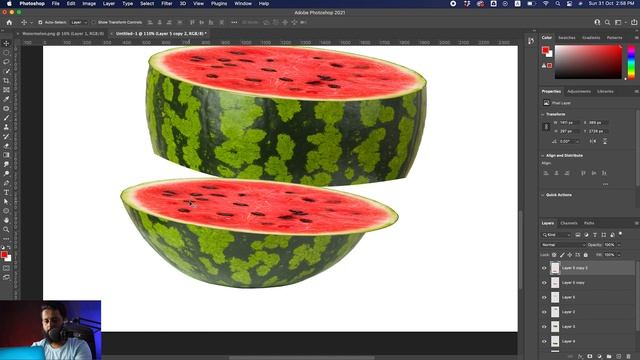The height and width of the screenshot is (360, 640).
Task: Switch to the Adjustments tab
Action: 579,91
